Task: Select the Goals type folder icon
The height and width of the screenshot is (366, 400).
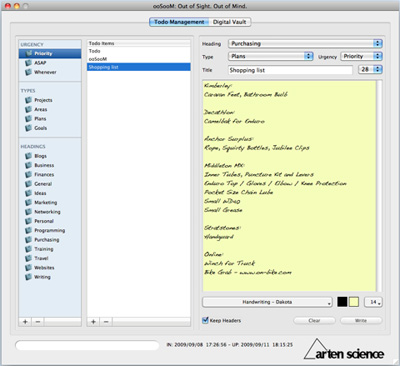Action: 29,128
